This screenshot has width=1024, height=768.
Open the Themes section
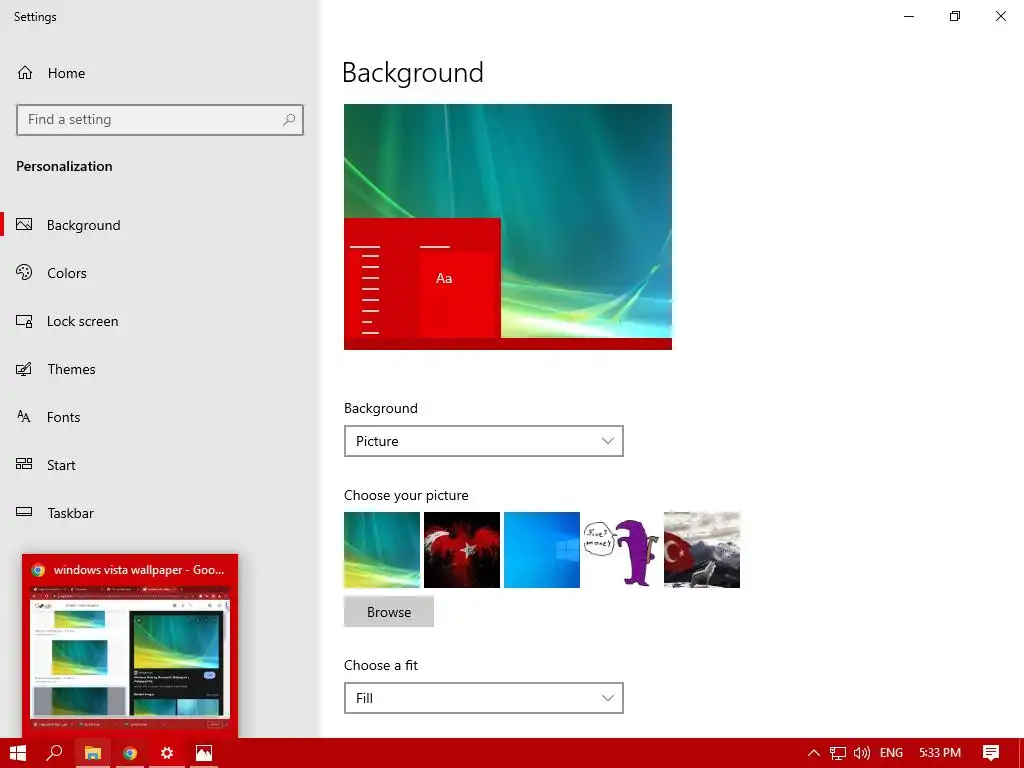click(71, 369)
